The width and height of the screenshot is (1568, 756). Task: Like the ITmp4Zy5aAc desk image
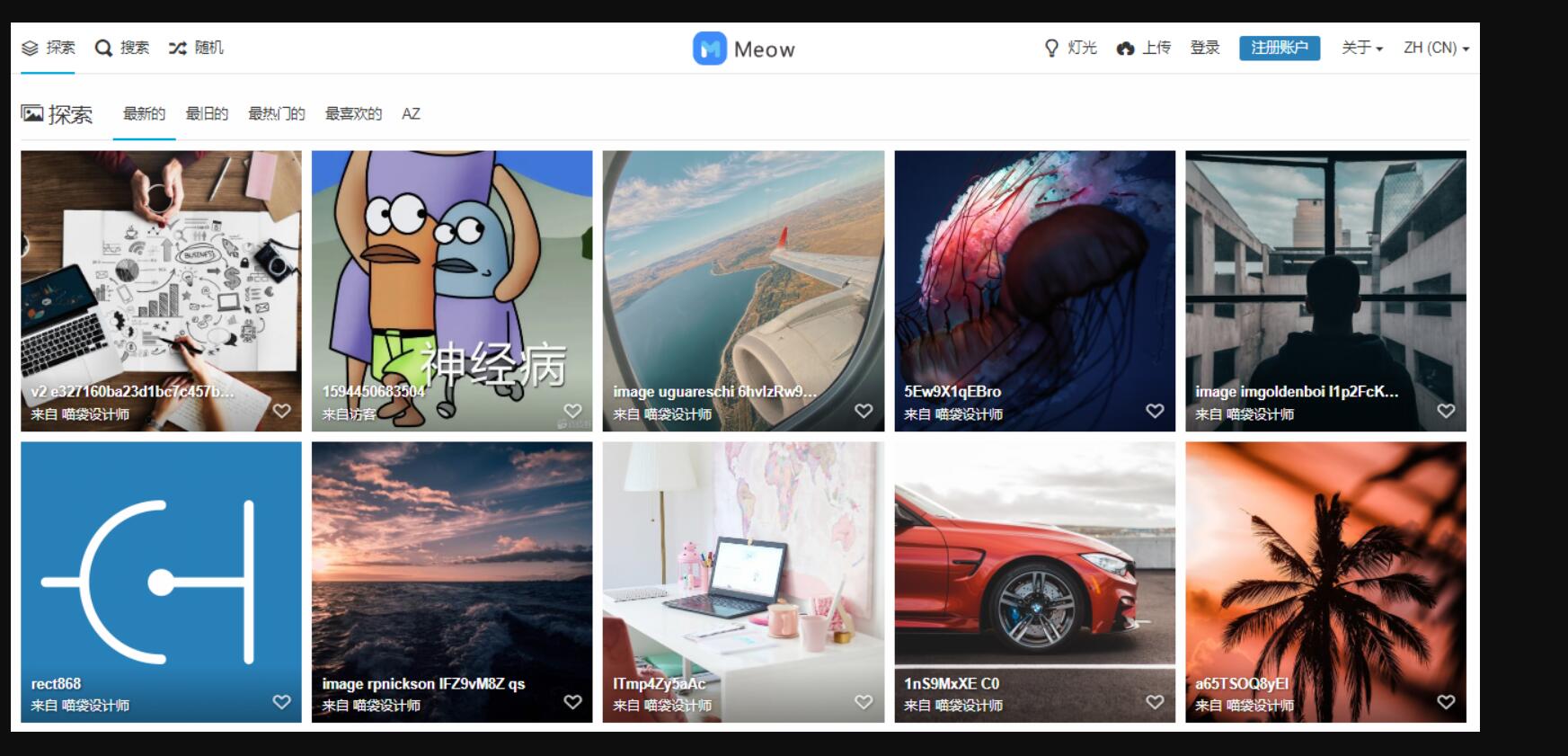tap(864, 702)
